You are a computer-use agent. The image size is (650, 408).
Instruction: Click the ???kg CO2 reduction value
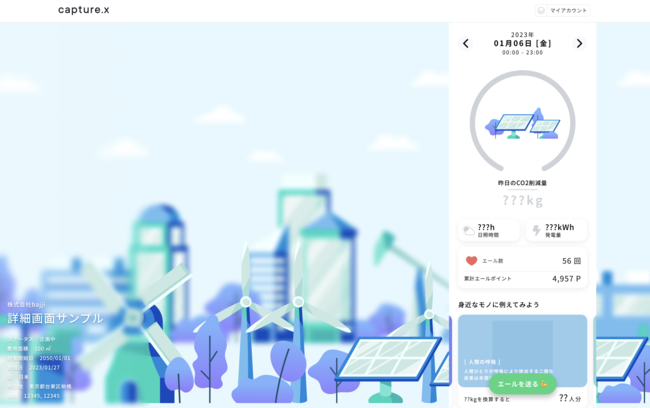[x=522, y=201]
